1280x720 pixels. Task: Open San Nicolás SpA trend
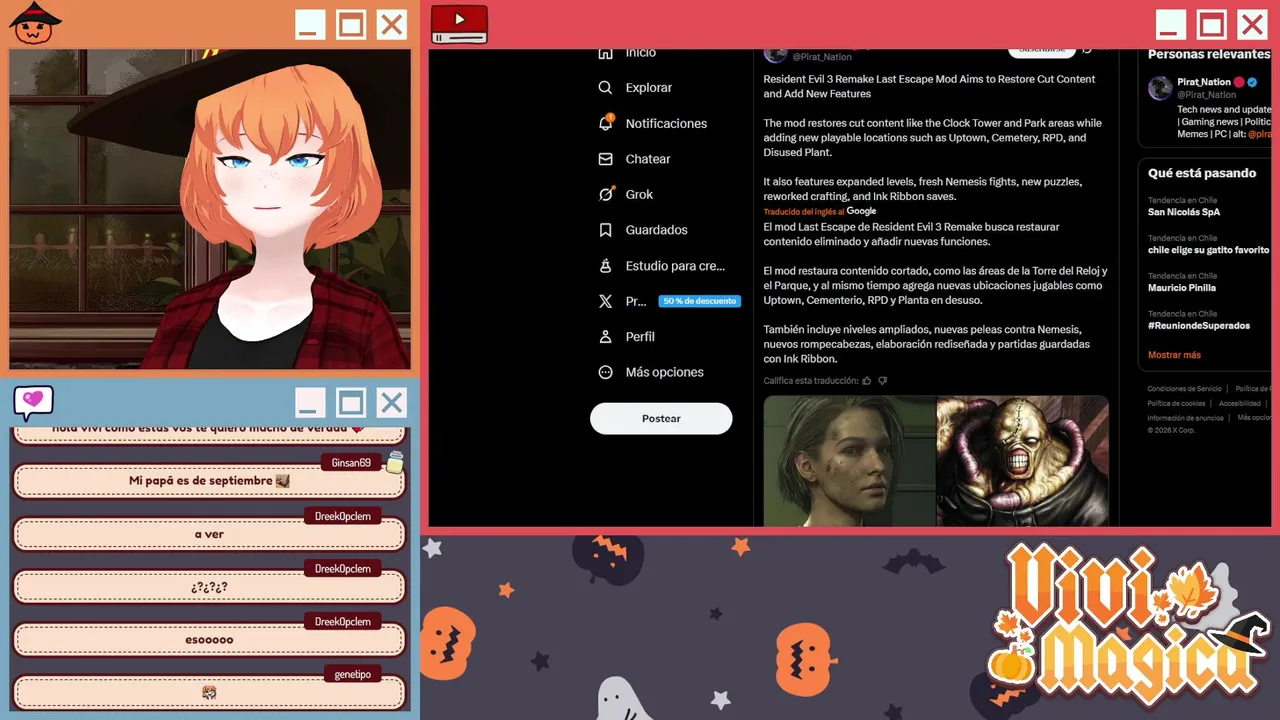click(x=1184, y=212)
